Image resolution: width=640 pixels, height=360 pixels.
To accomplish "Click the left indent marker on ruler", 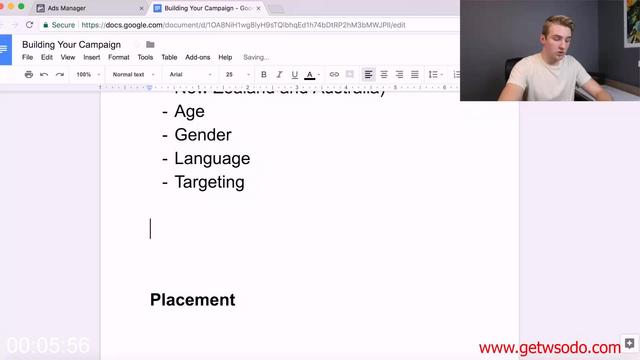I will point(149,88).
